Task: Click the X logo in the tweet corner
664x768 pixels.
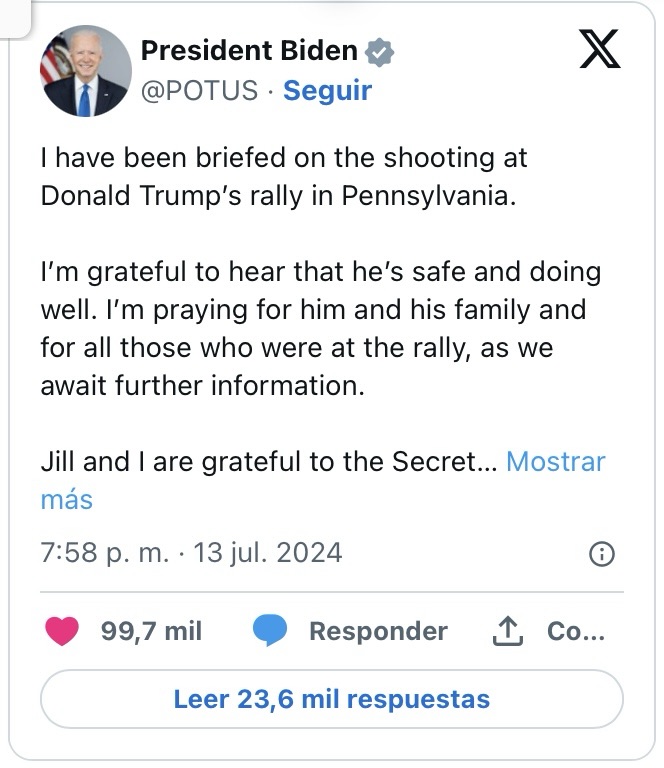Action: (x=600, y=49)
